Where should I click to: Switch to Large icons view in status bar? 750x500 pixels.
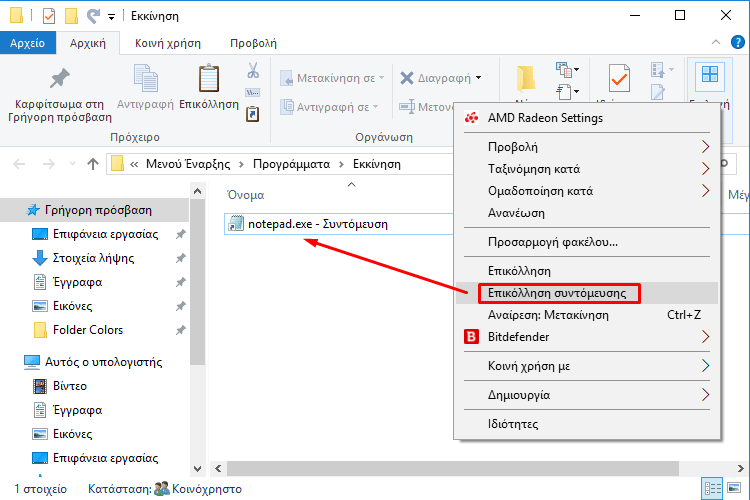click(x=734, y=488)
